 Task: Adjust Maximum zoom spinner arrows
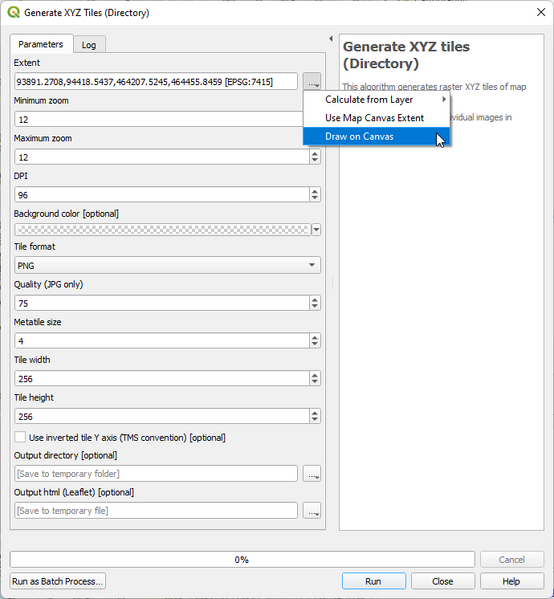point(315,157)
